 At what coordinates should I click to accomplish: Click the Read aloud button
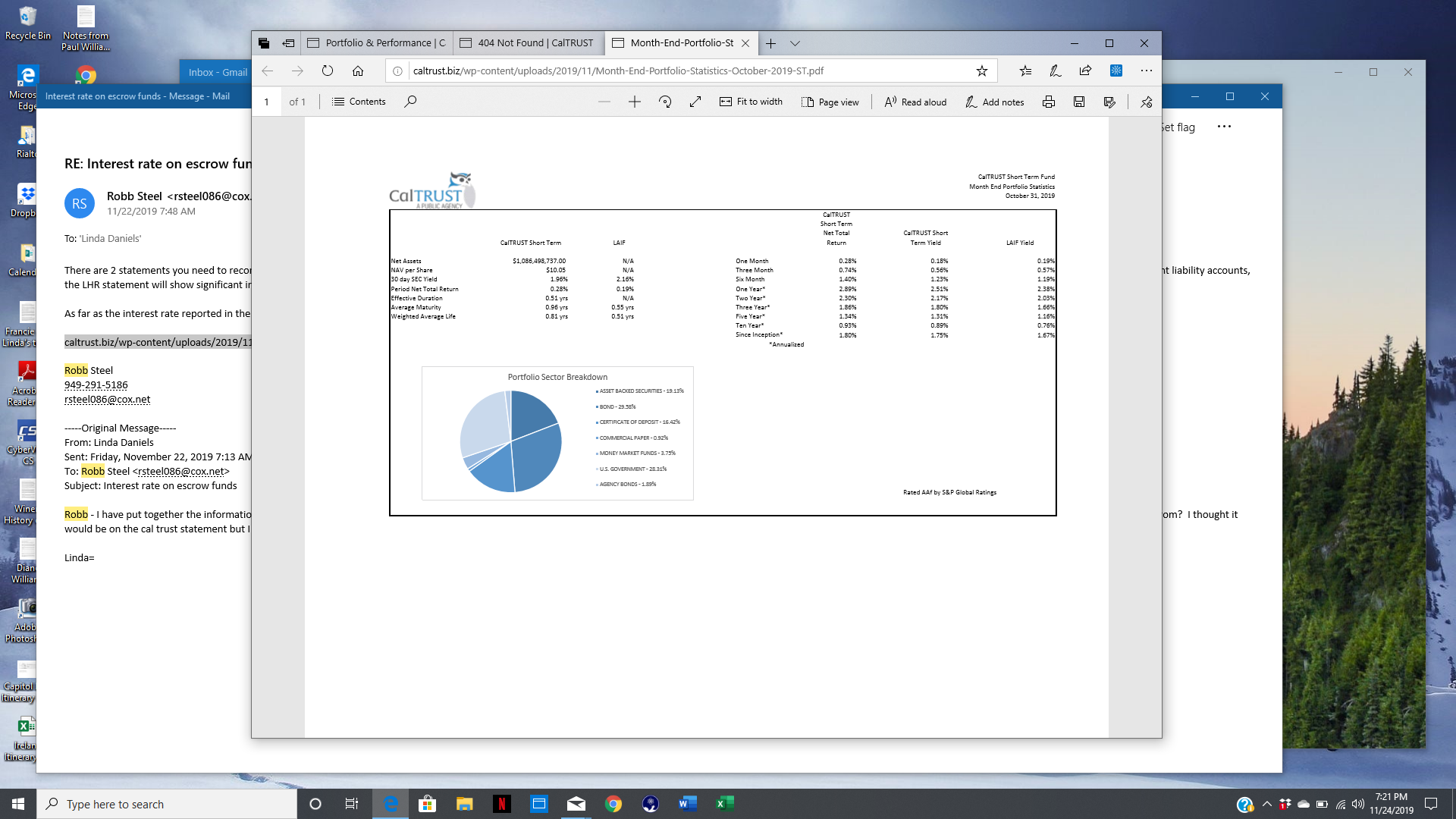coord(915,102)
